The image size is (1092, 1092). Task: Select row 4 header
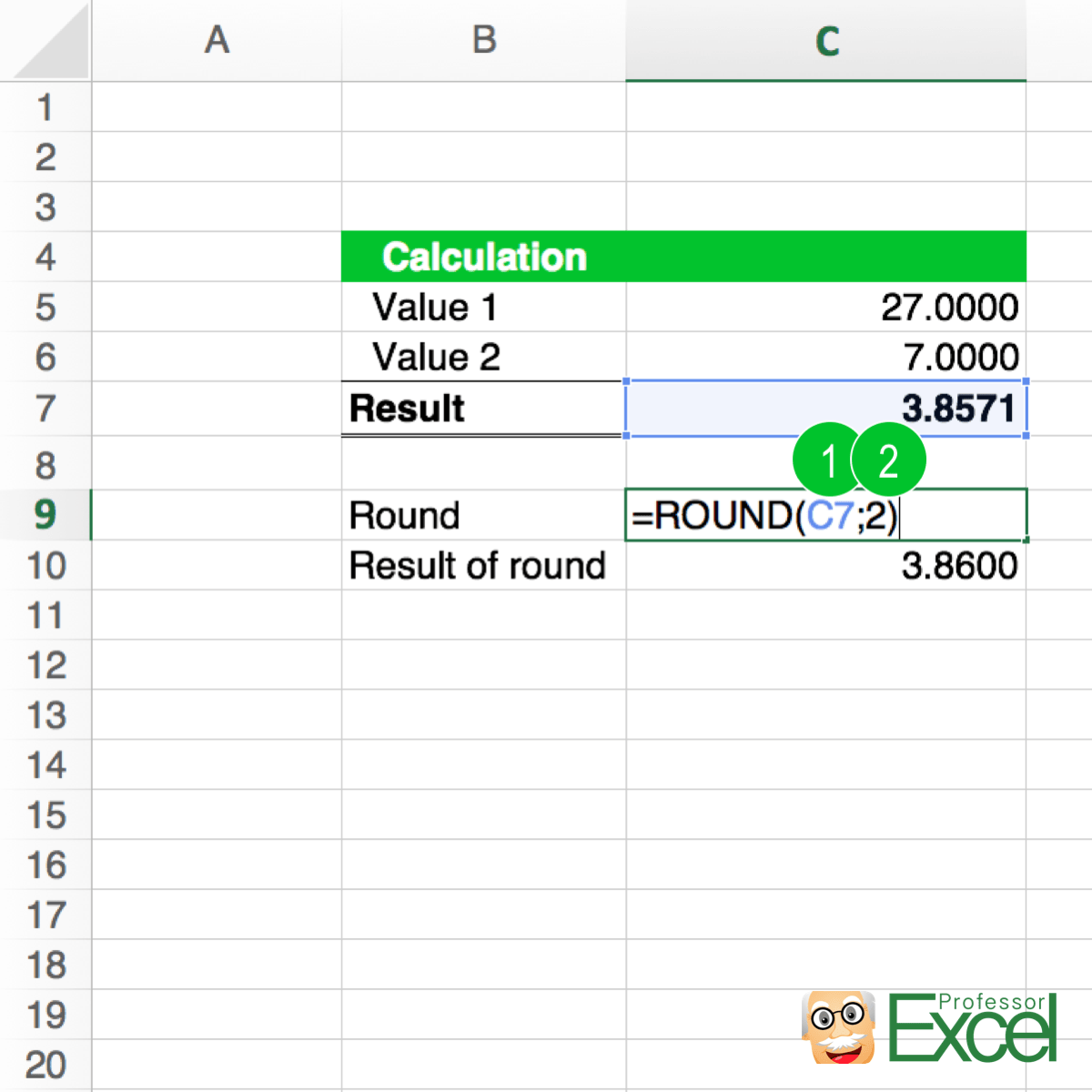point(45,257)
